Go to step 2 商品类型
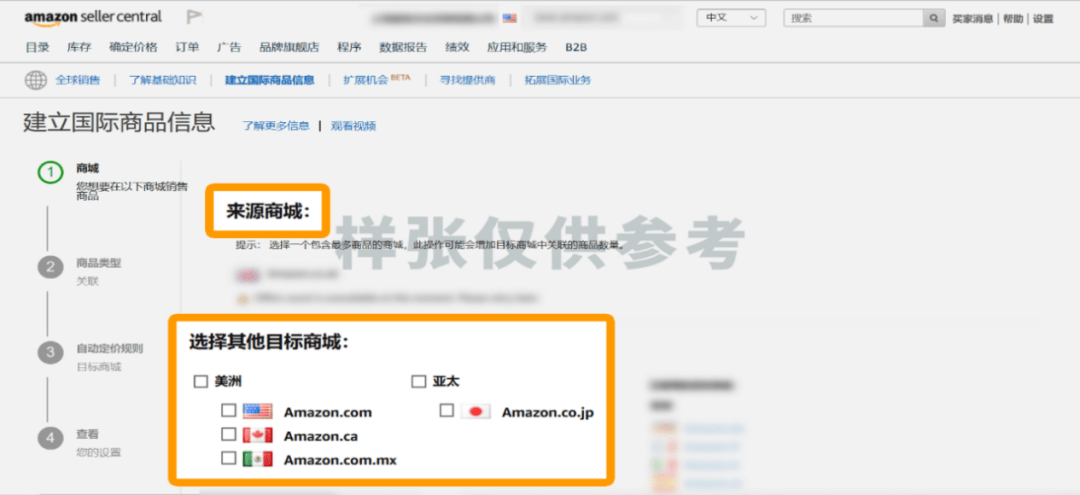Image resolution: width=1080 pixels, height=495 pixels. coord(98,263)
